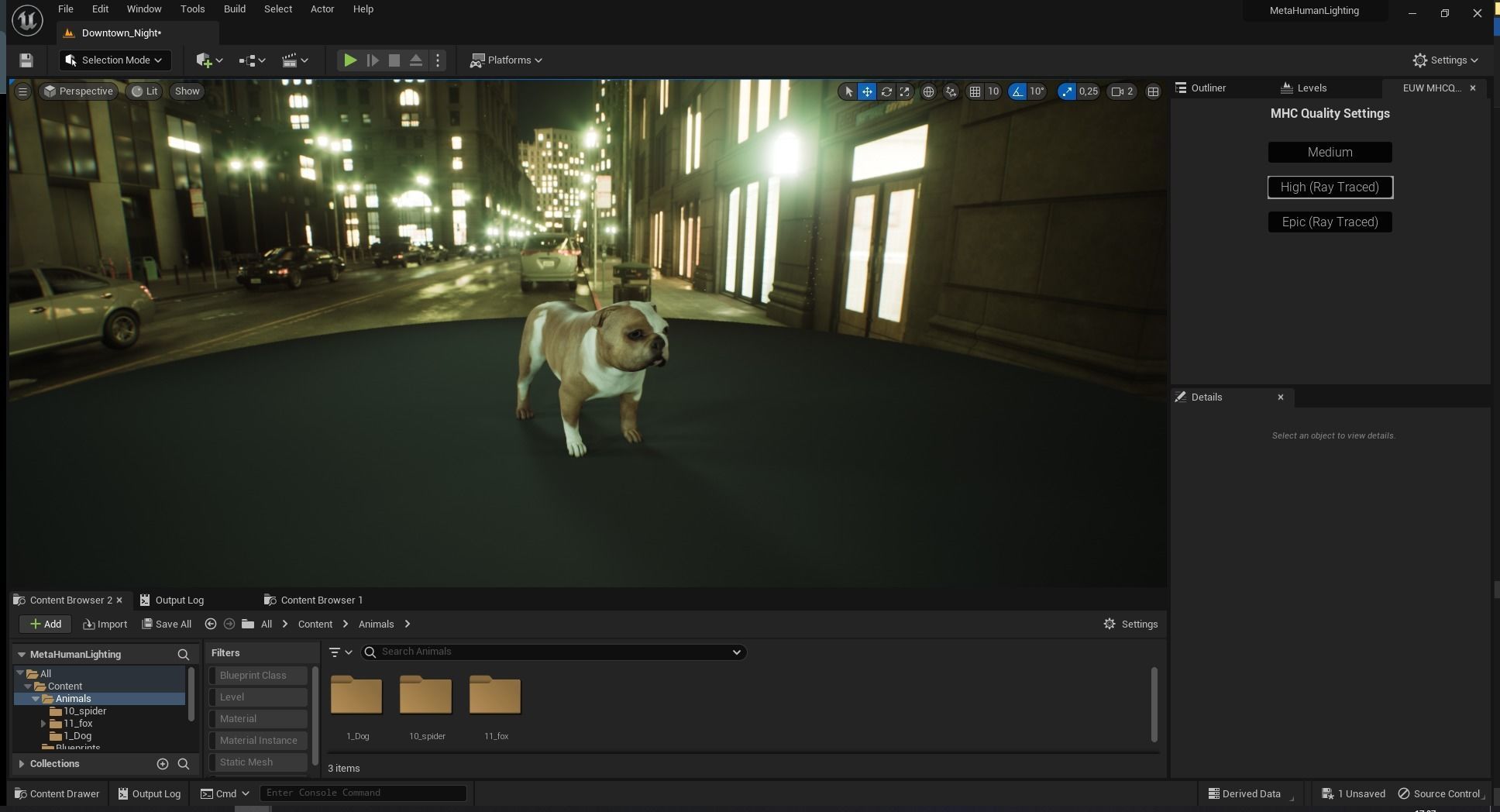This screenshot has width=1500, height=812.
Task: Toggle scale snapping
Action: coord(1068,91)
